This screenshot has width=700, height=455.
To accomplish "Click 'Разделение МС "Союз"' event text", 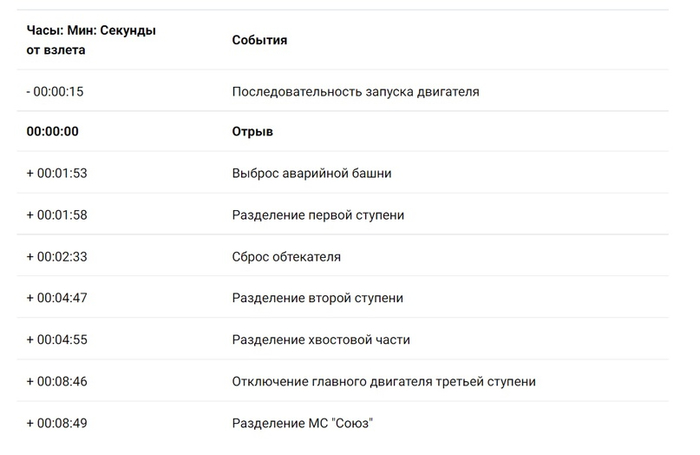I will [303, 423].
